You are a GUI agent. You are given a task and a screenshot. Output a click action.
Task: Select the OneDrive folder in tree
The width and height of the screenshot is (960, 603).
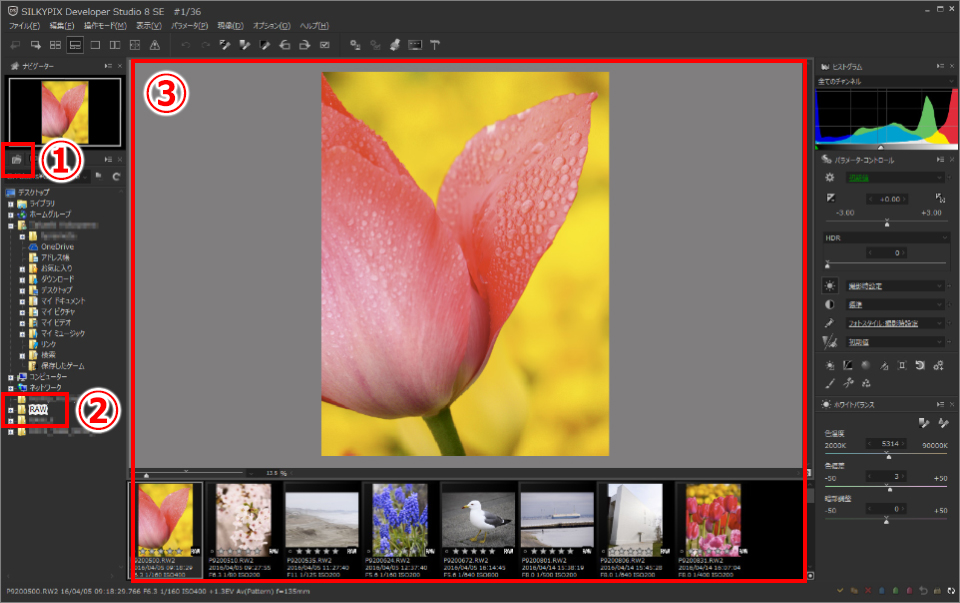pos(57,246)
